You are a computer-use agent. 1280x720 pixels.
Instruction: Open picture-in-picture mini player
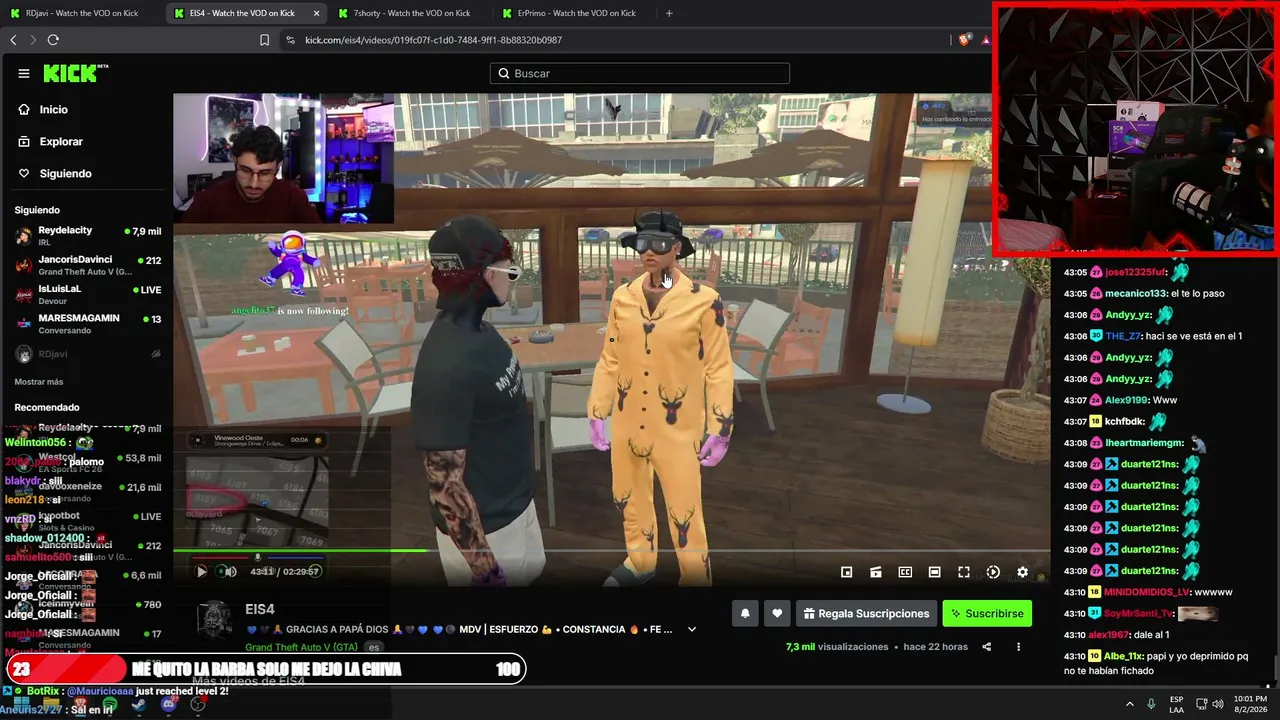click(x=846, y=572)
